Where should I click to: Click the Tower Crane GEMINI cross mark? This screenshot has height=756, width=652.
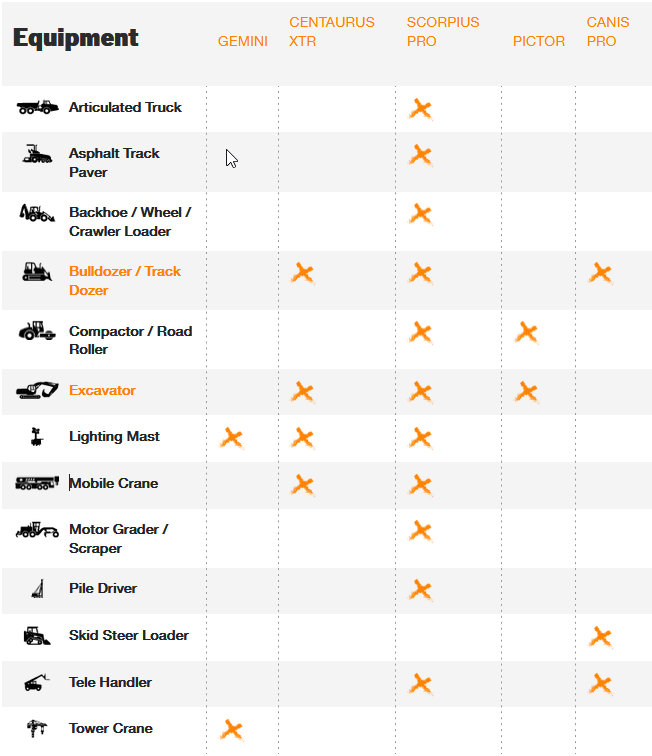(x=232, y=730)
